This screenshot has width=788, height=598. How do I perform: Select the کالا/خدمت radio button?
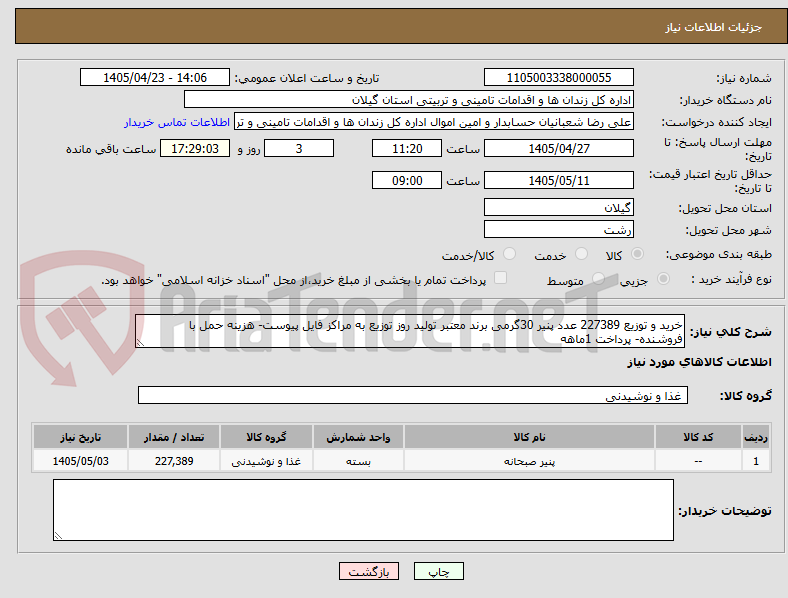tap(510, 254)
